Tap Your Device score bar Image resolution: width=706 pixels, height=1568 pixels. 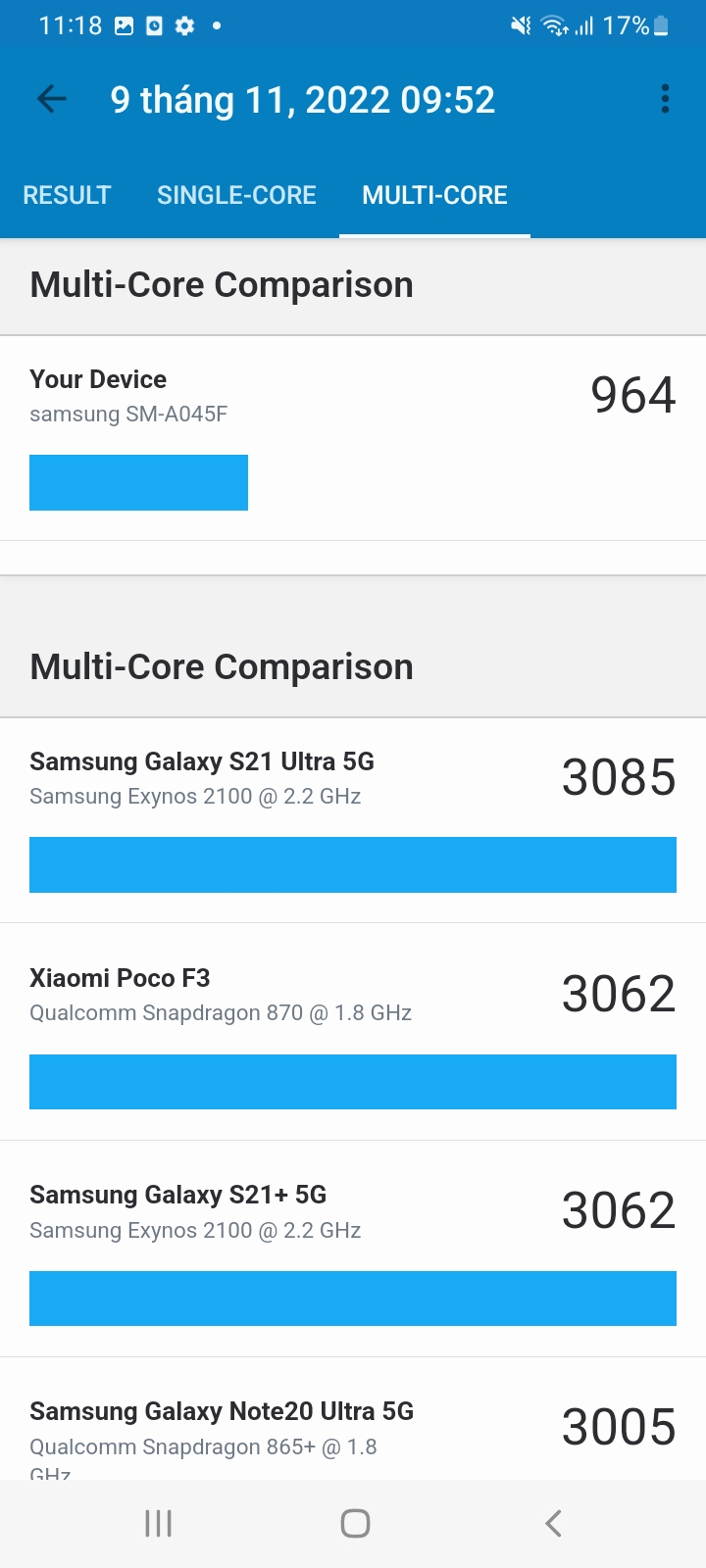[x=138, y=482]
